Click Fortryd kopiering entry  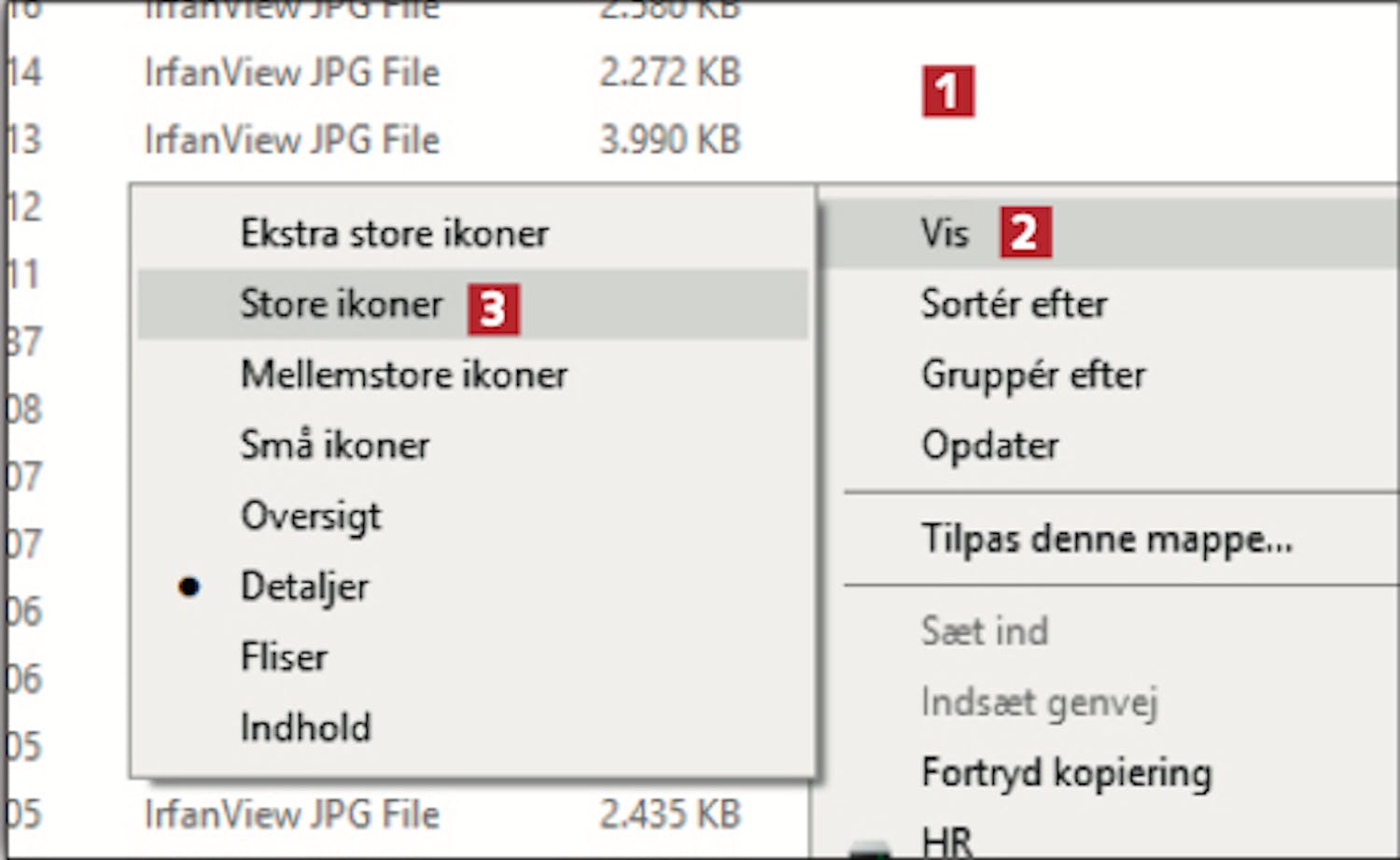(x=1111, y=774)
